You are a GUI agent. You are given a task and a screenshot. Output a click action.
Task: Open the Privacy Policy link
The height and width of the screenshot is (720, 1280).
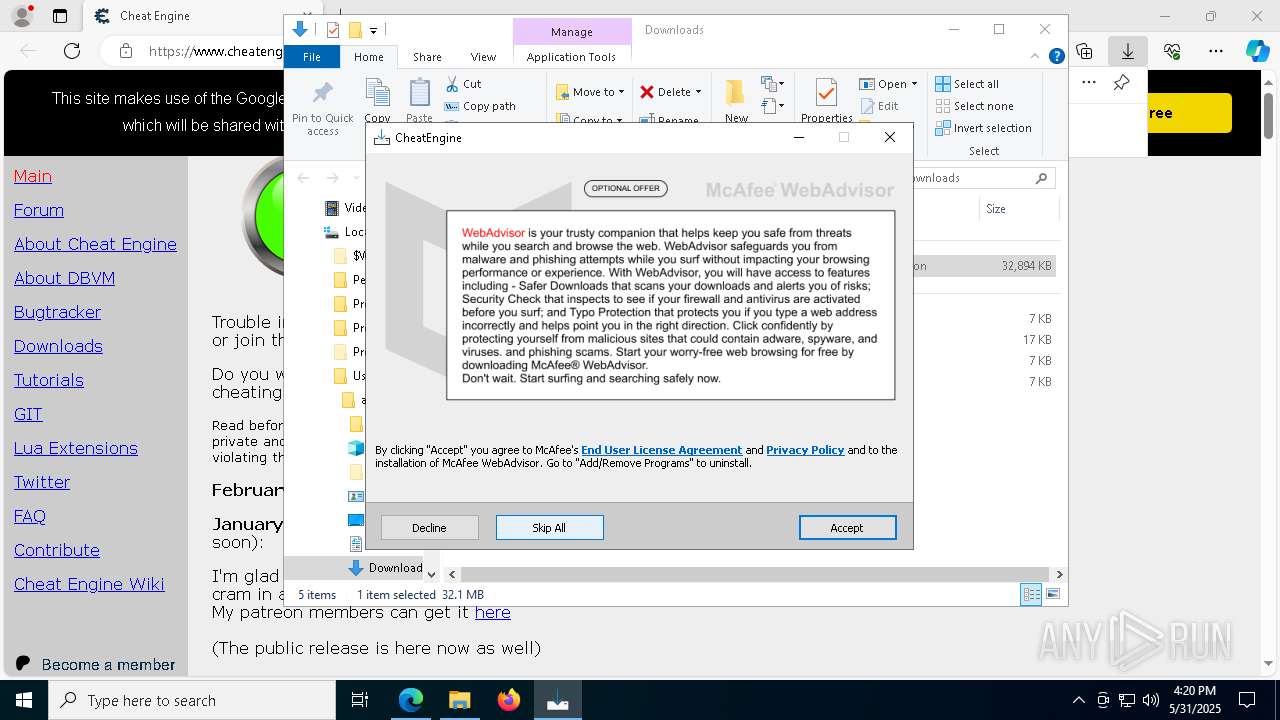click(805, 450)
